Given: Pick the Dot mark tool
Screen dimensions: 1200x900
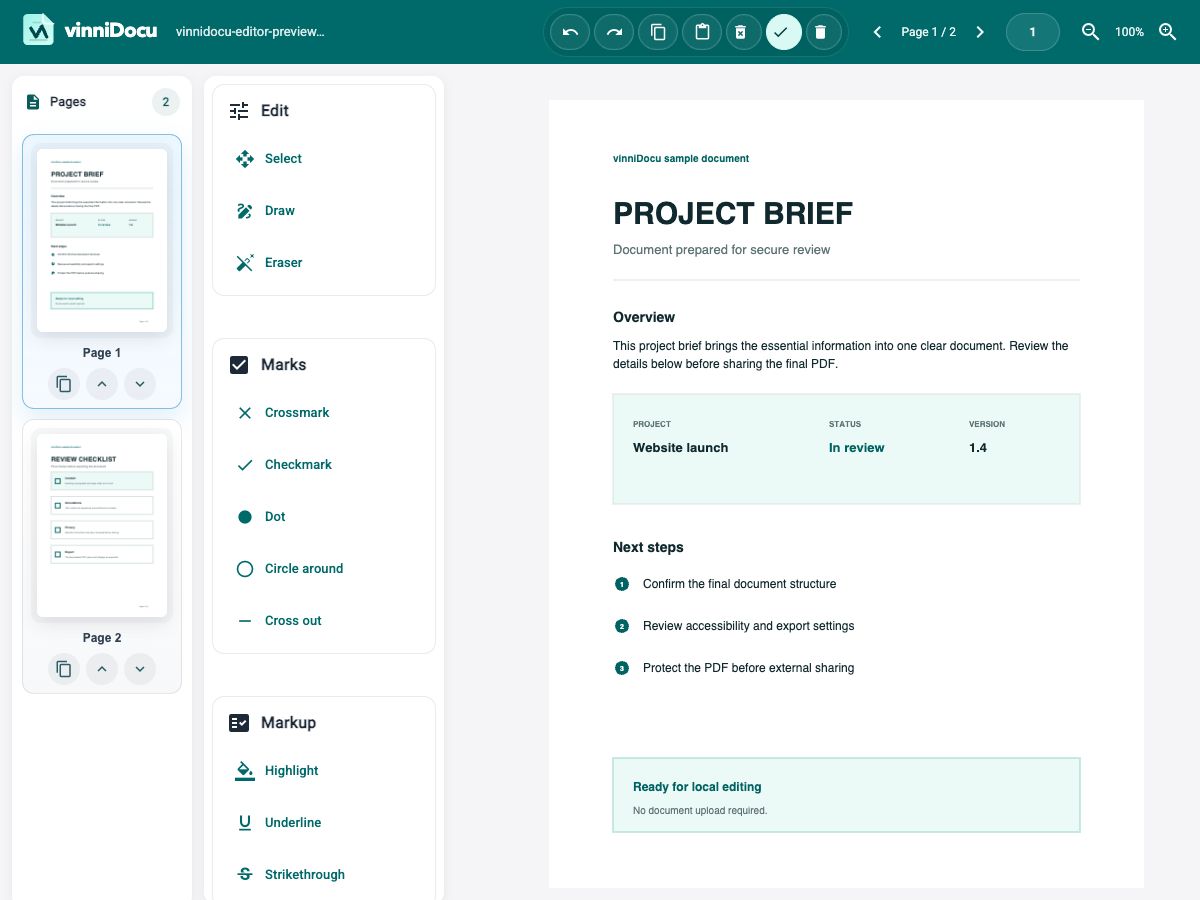Looking at the screenshot, I should (x=324, y=517).
